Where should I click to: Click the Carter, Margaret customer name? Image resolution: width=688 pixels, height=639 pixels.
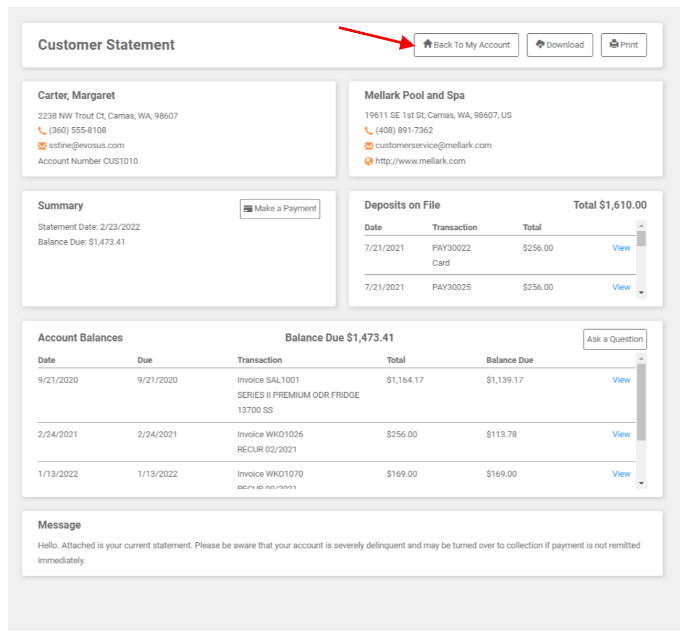click(76, 95)
